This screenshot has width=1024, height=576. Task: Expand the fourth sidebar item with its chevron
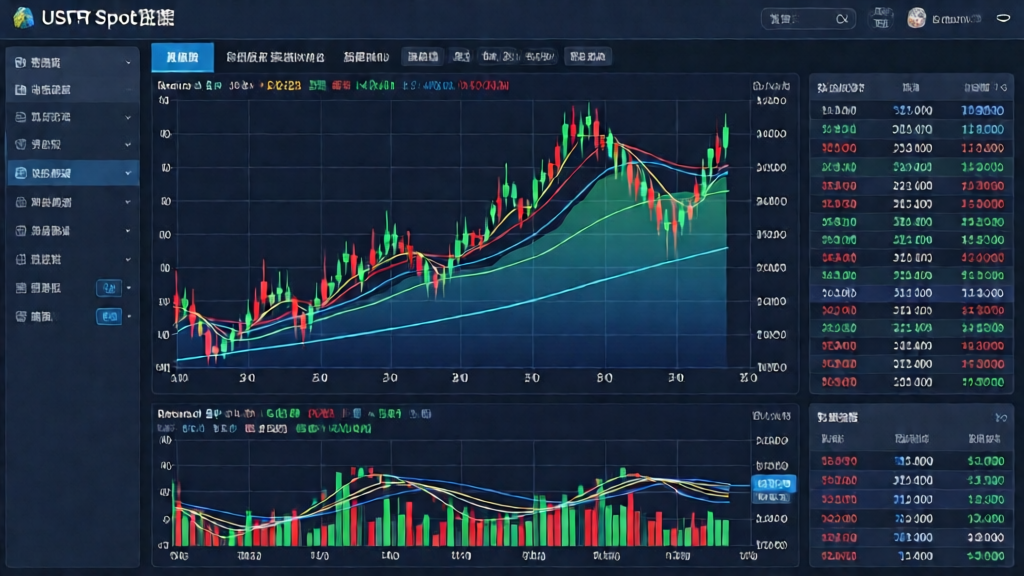click(x=128, y=145)
